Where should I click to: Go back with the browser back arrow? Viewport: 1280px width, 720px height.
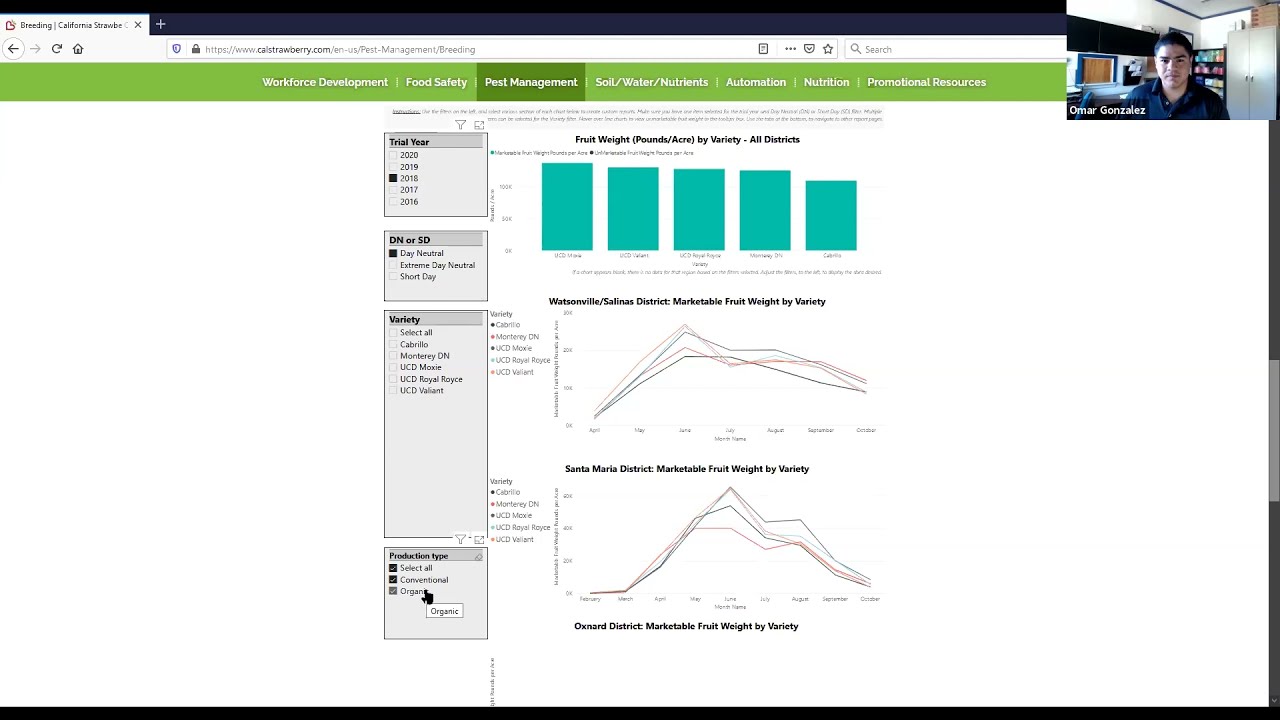13,48
